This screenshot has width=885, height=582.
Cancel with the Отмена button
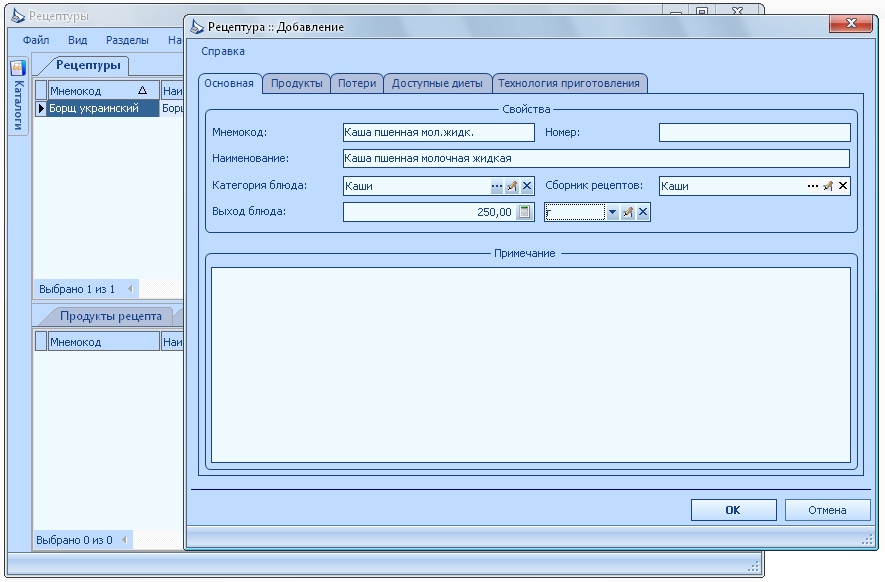click(x=827, y=510)
